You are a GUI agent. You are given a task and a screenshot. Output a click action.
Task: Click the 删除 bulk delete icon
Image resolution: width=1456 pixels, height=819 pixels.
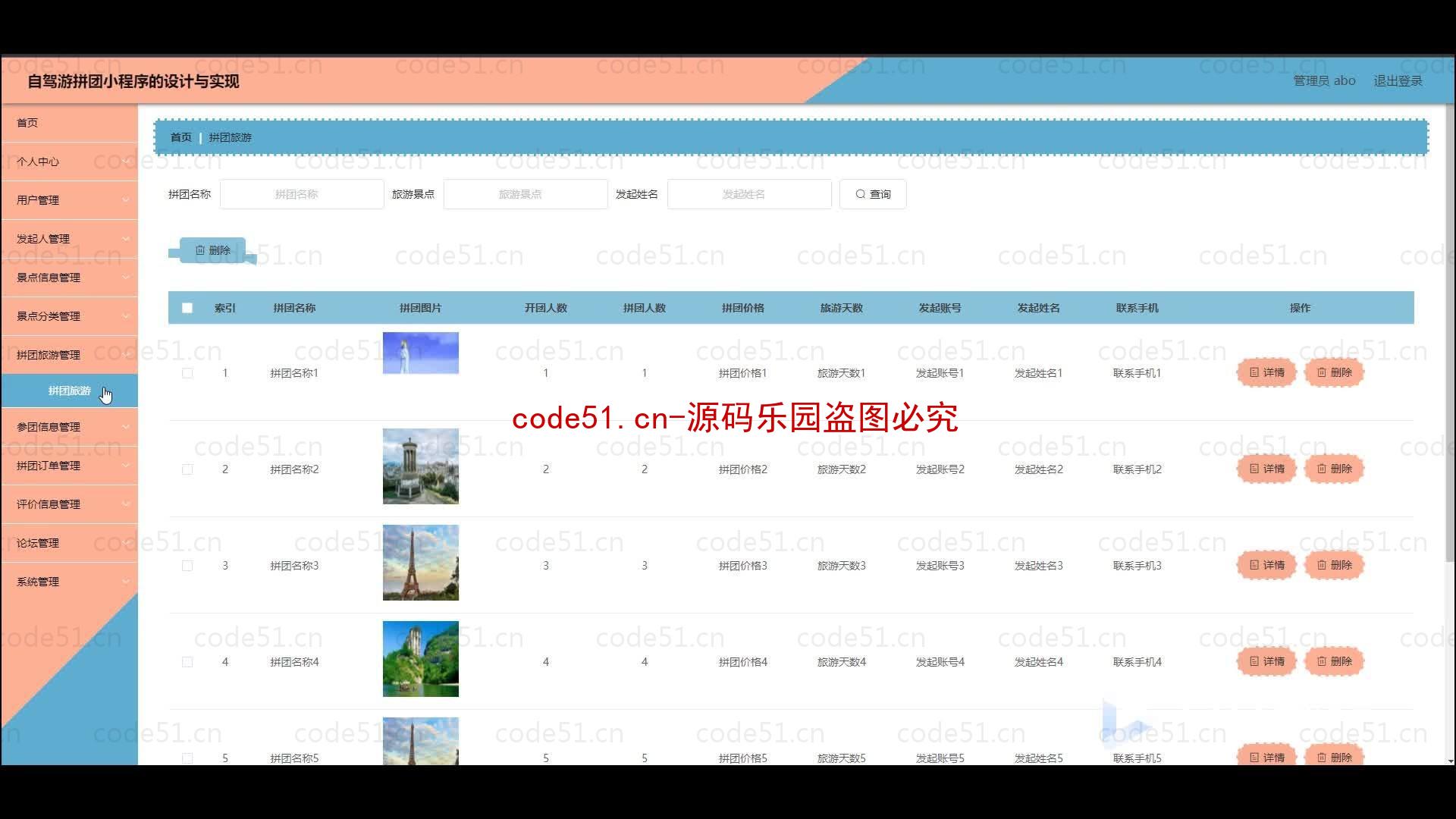(x=210, y=250)
